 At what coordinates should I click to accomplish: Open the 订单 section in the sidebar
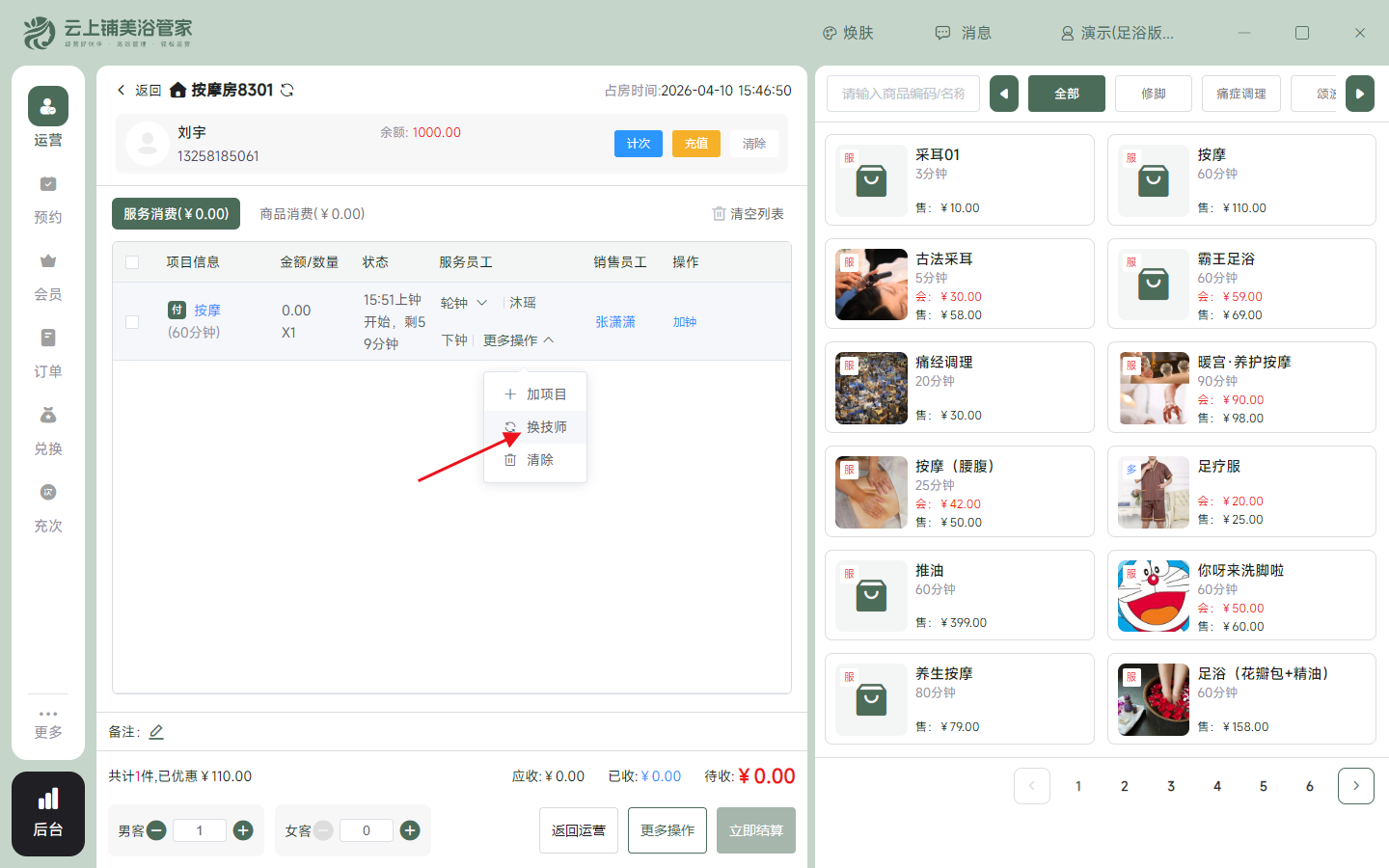tap(48, 352)
